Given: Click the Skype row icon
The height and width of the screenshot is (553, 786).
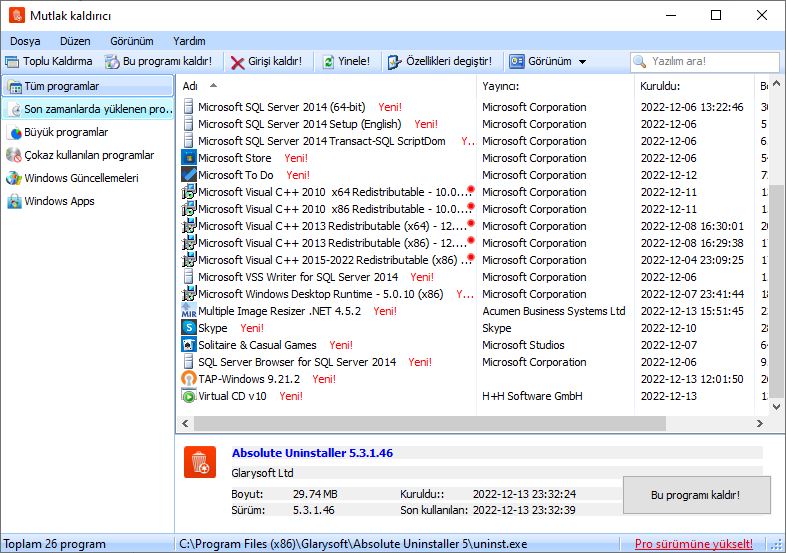Looking at the screenshot, I should [x=188, y=328].
